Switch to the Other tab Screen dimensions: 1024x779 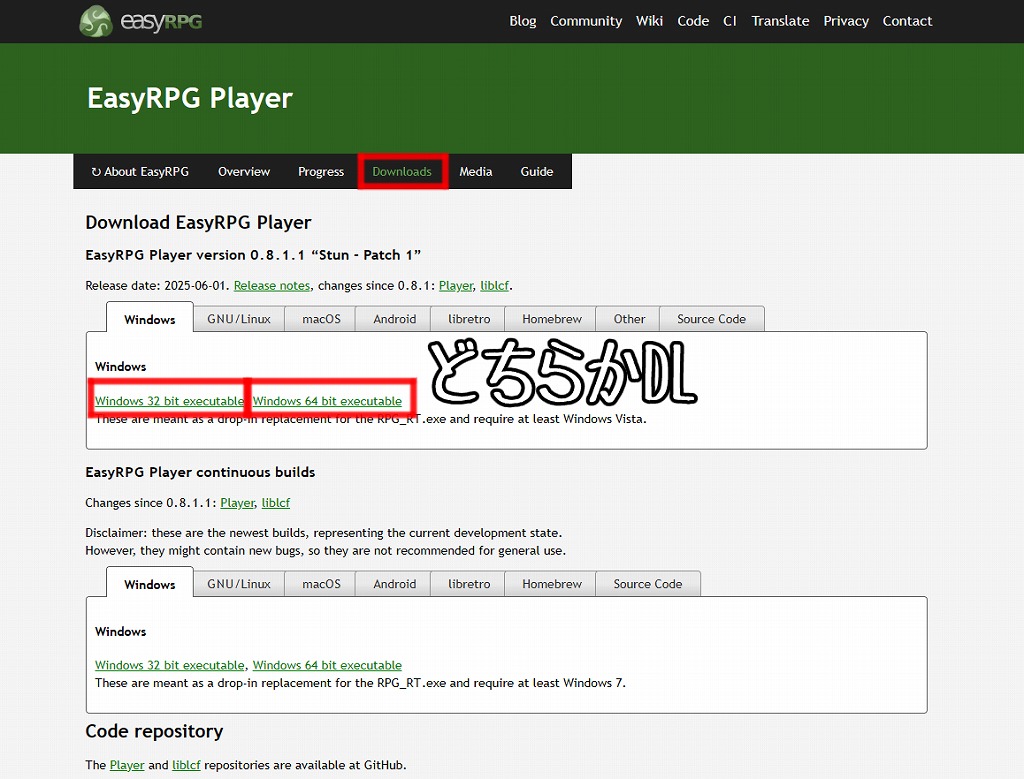click(x=629, y=319)
